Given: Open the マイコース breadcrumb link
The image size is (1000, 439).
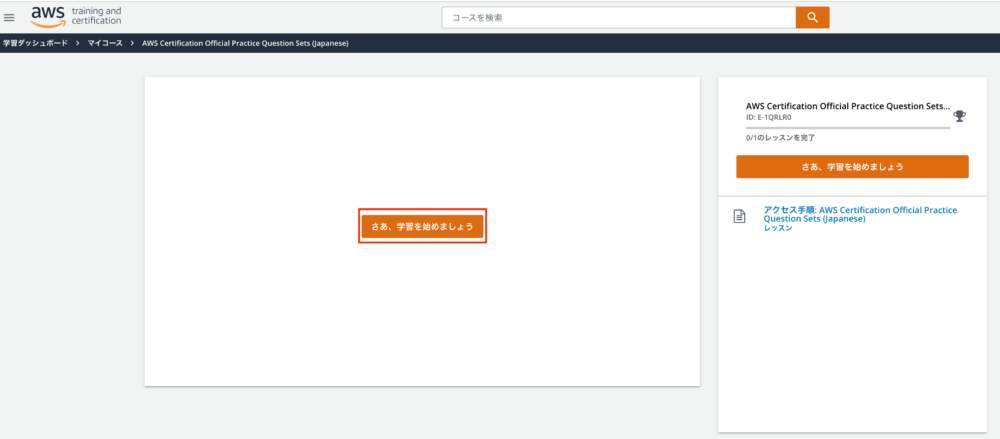Looking at the screenshot, I should (105, 43).
